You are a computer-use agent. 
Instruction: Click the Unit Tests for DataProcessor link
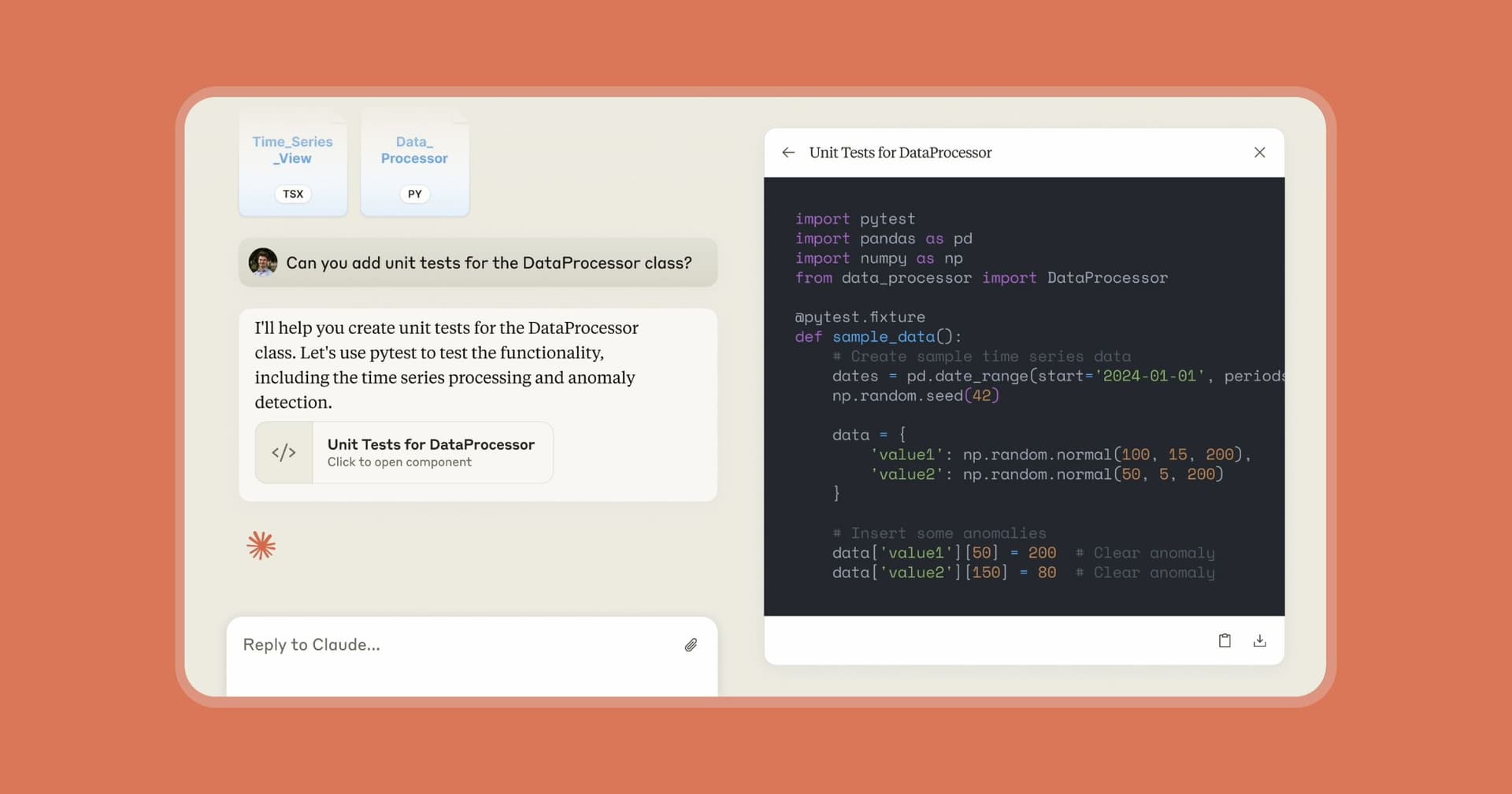click(430, 444)
